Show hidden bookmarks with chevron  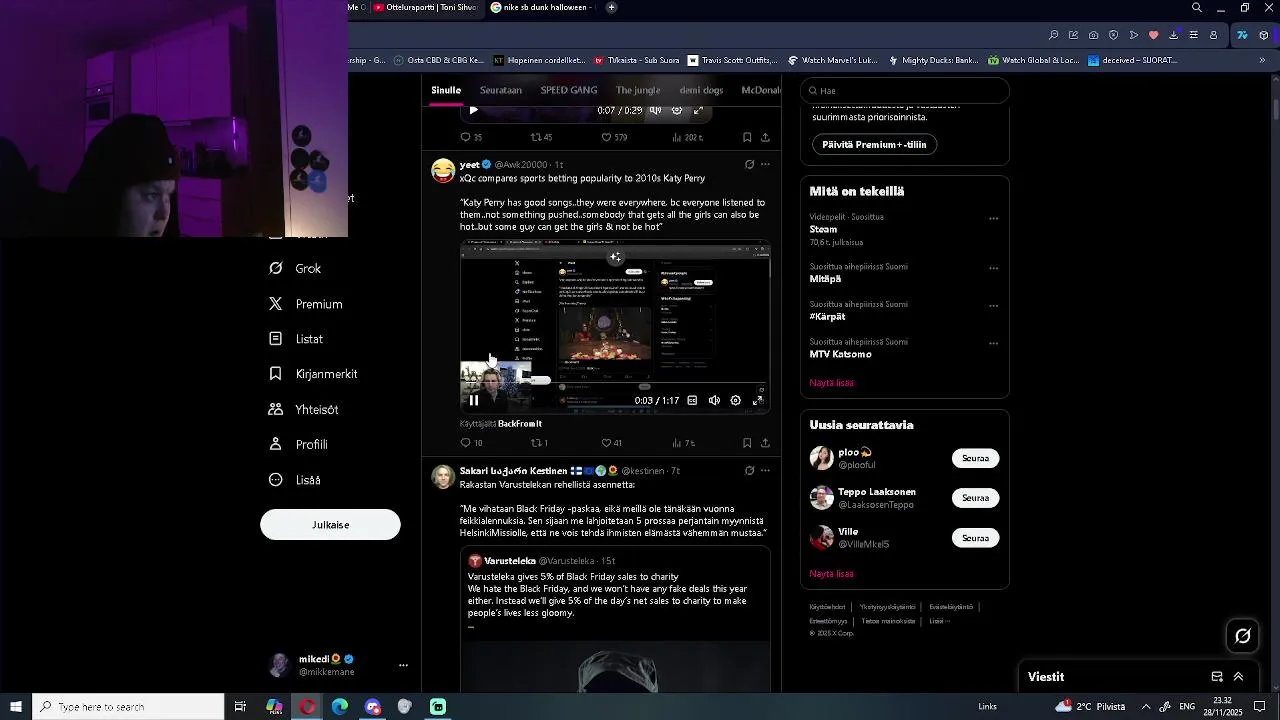pyautogui.click(x=1261, y=60)
